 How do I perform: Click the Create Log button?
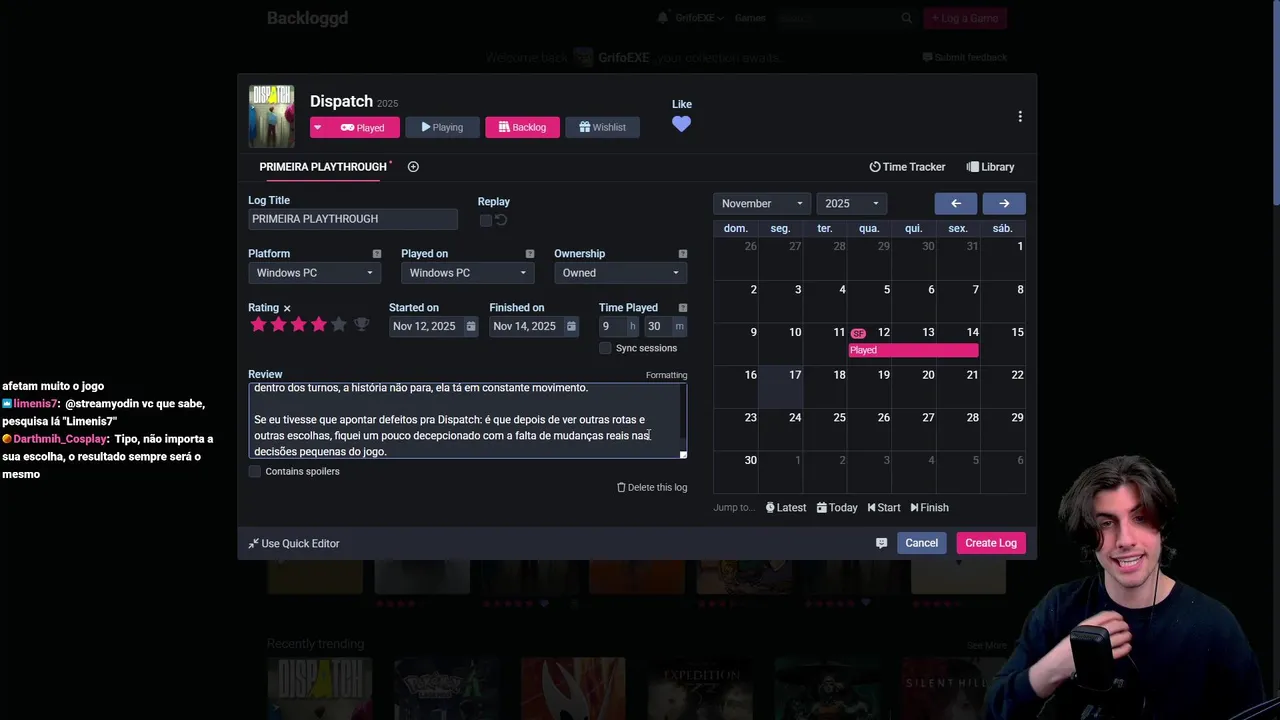point(991,543)
